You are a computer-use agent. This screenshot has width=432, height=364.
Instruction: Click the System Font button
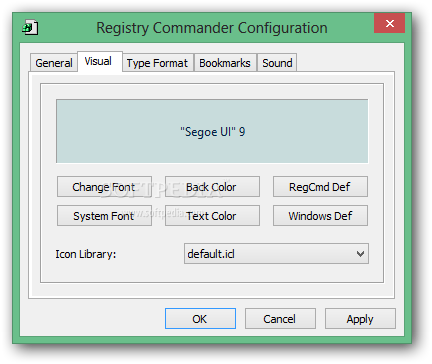pyautogui.click(x=104, y=216)
